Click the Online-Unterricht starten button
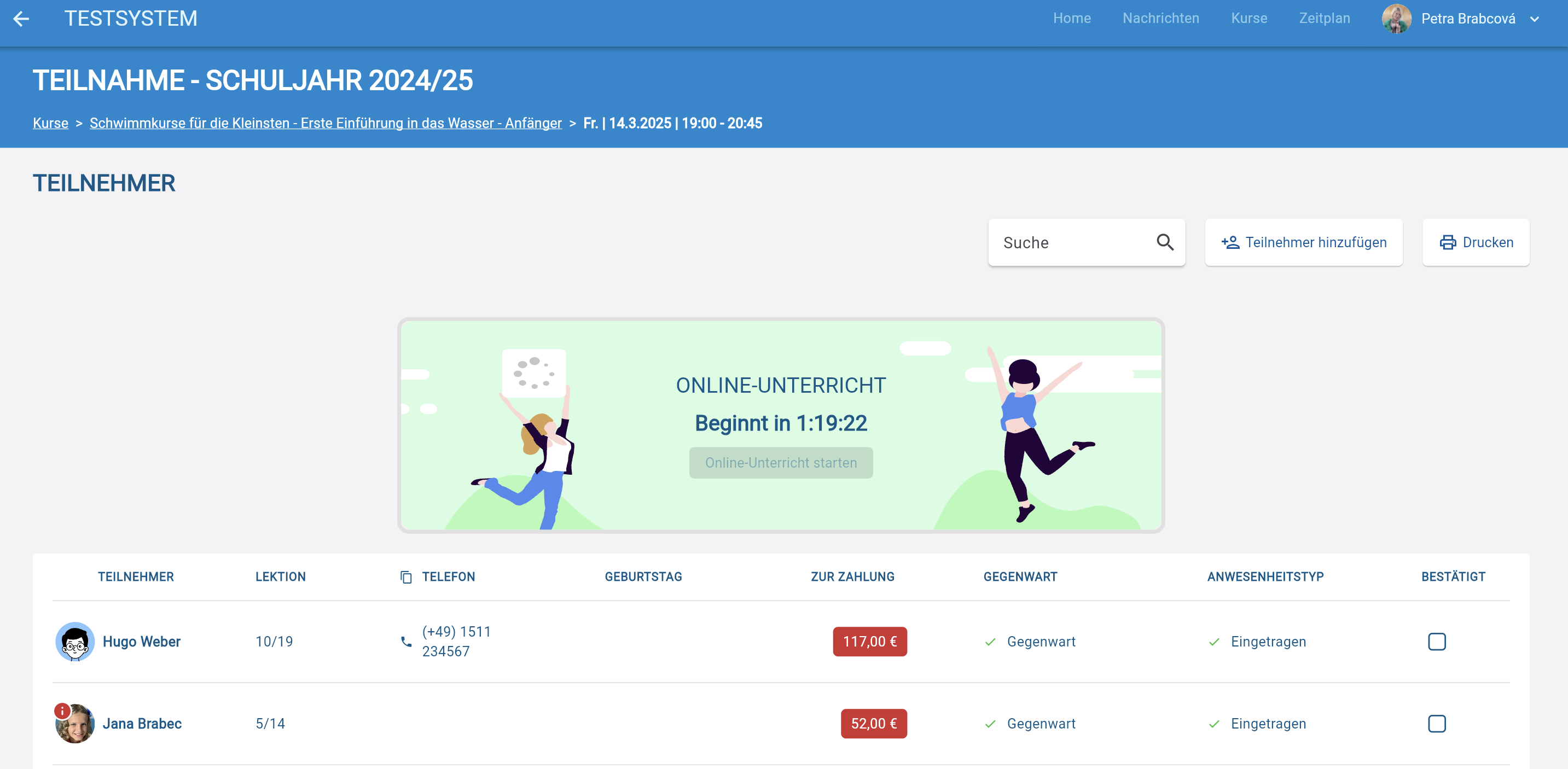 (780, 462)
